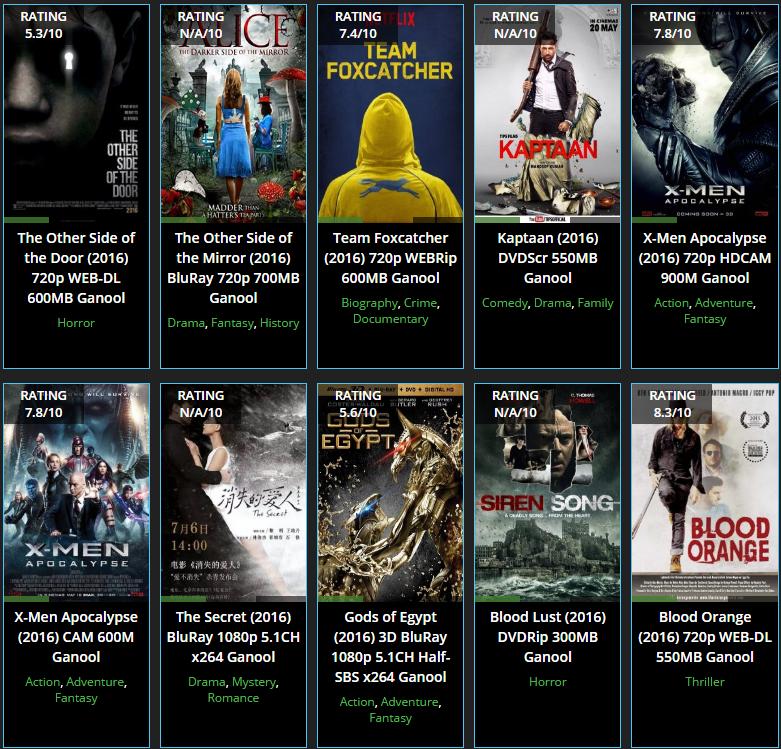
Task: Select Drama genre under The Secret
Action: 207,682
